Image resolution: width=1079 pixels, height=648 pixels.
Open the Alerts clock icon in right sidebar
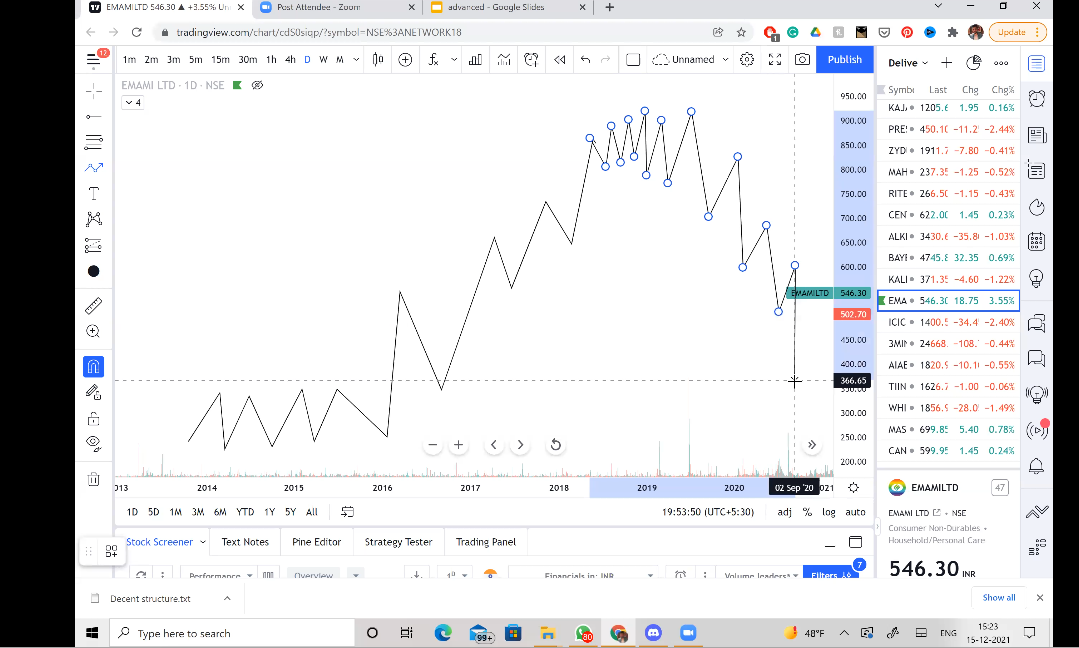1037,98
